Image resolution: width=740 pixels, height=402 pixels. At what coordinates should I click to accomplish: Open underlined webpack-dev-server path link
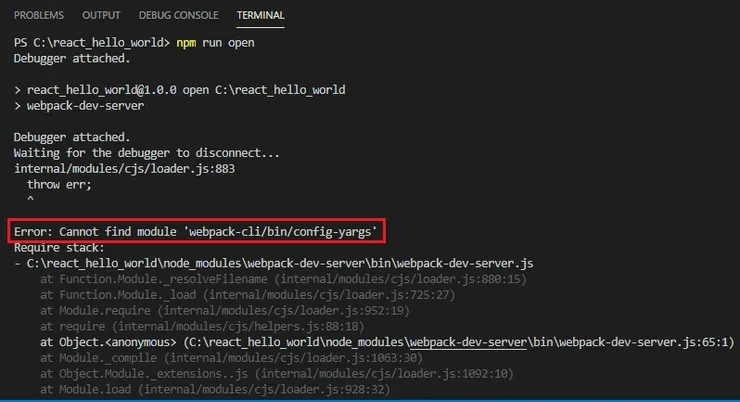(x=468, y=342)
